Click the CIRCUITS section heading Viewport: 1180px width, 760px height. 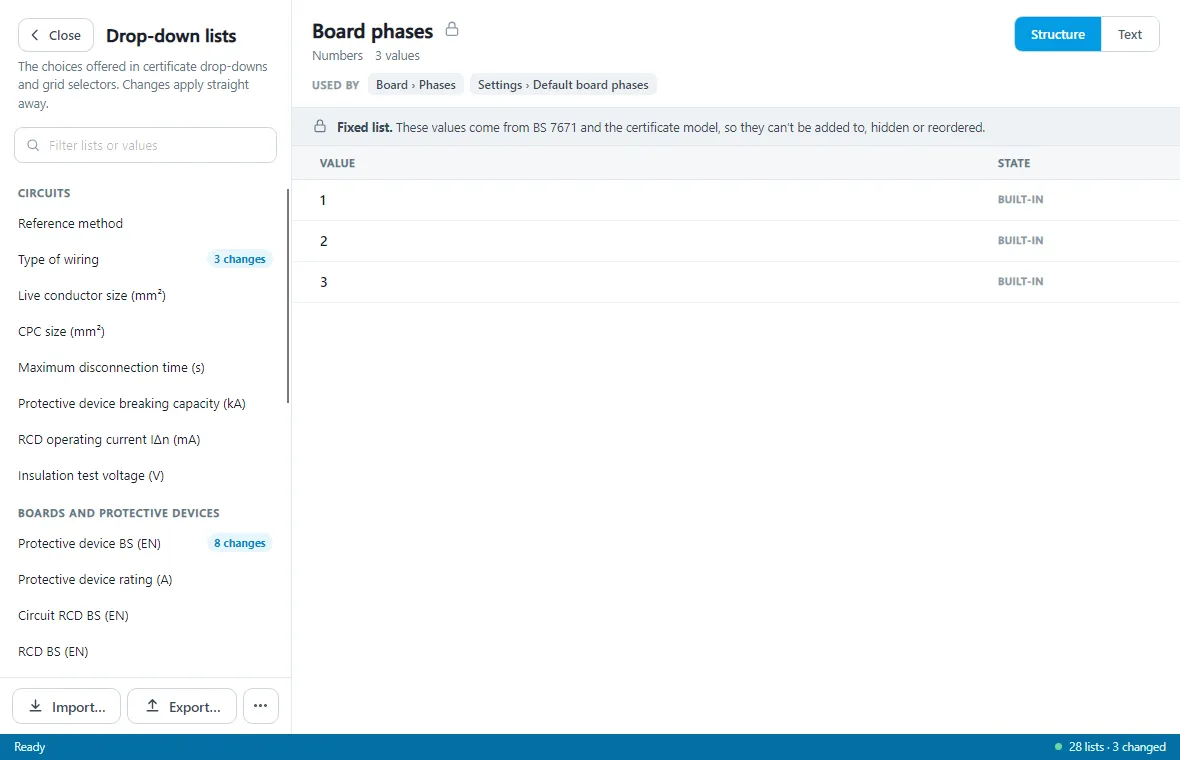(44, 193)
